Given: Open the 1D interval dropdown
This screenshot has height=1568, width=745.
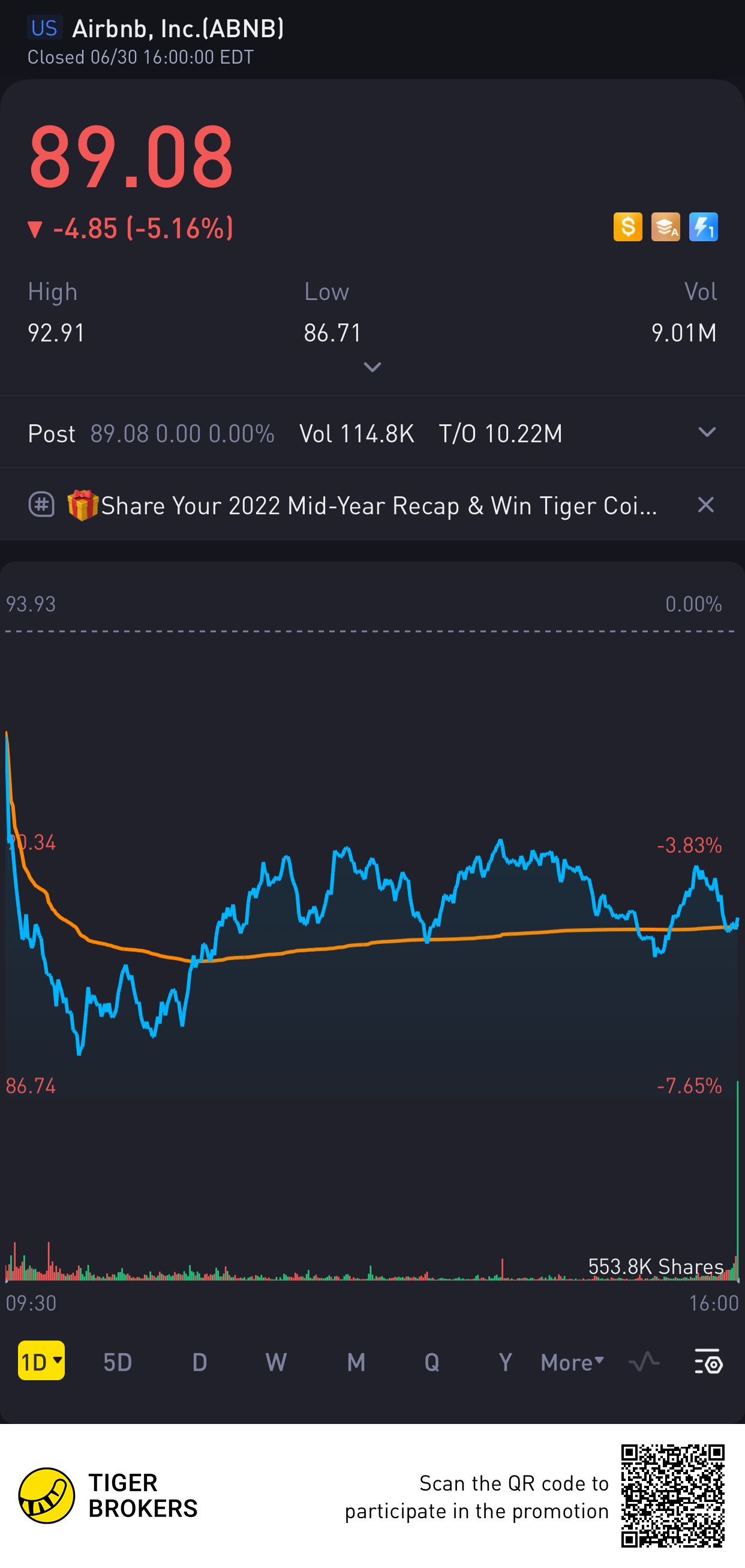Looking at the screenshot, I should pos(41,1361).
